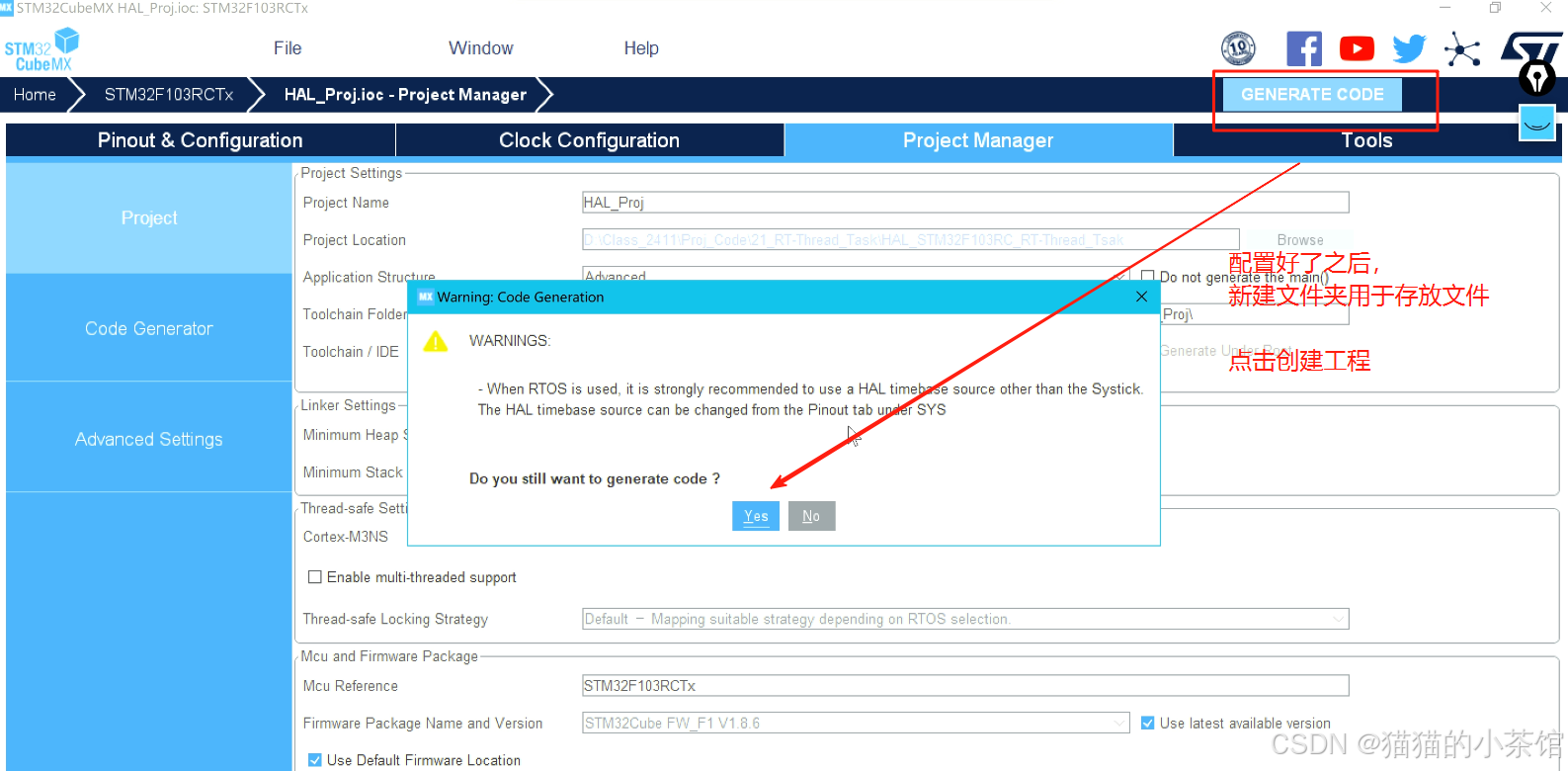
Task: Click the Project Name input field
Action: 966,203
